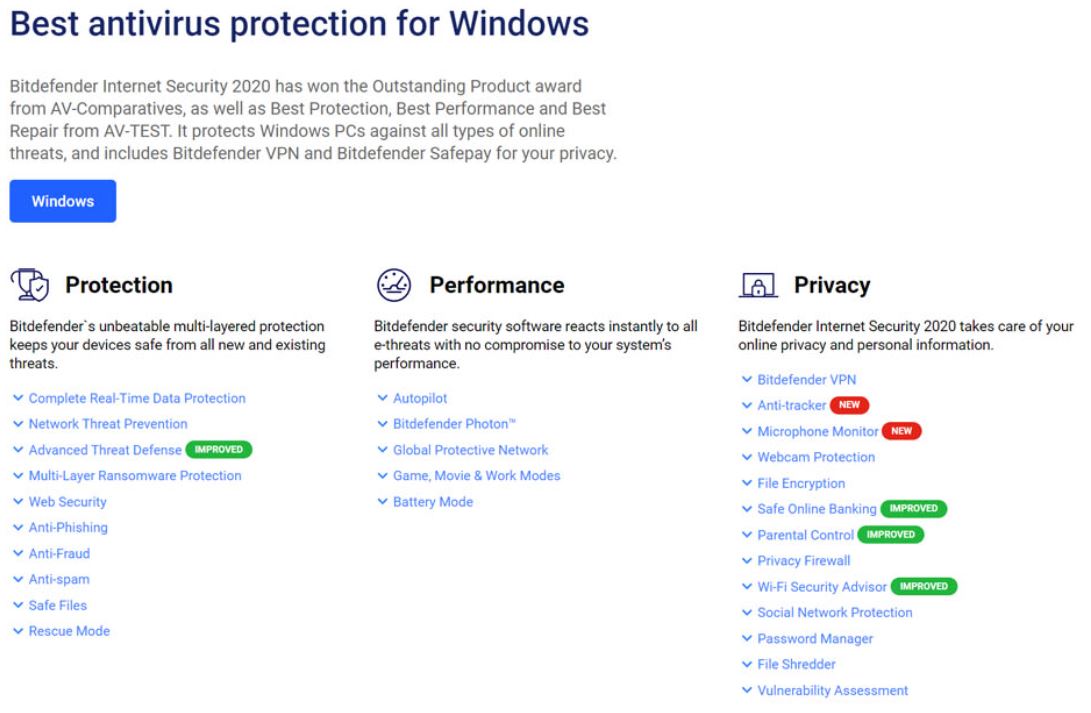Click the Performance speedometer icon
This screenshot has width=1091, height=713.
[x=392, y=285]
